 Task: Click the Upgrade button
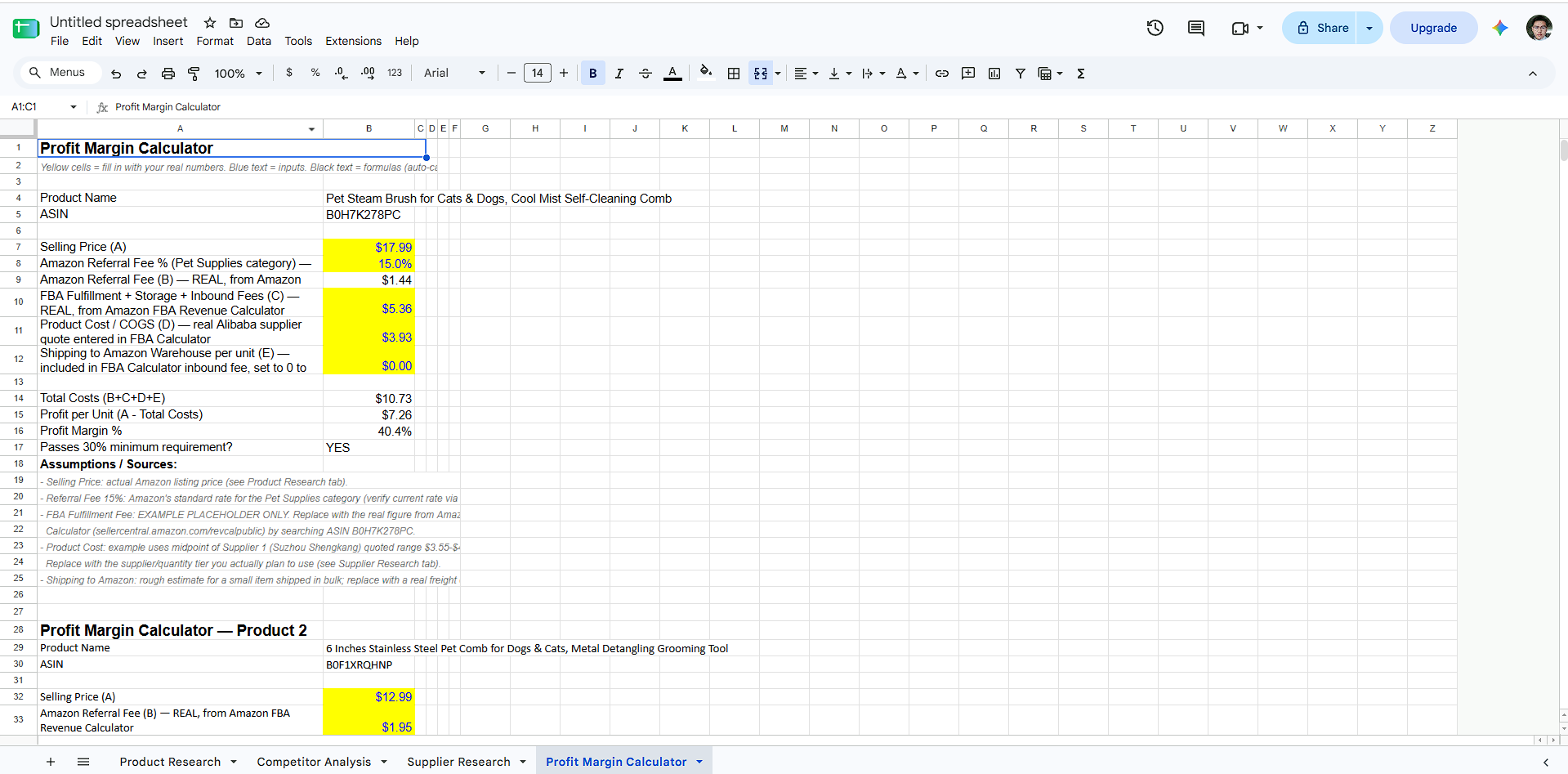tap(1433, 28)
